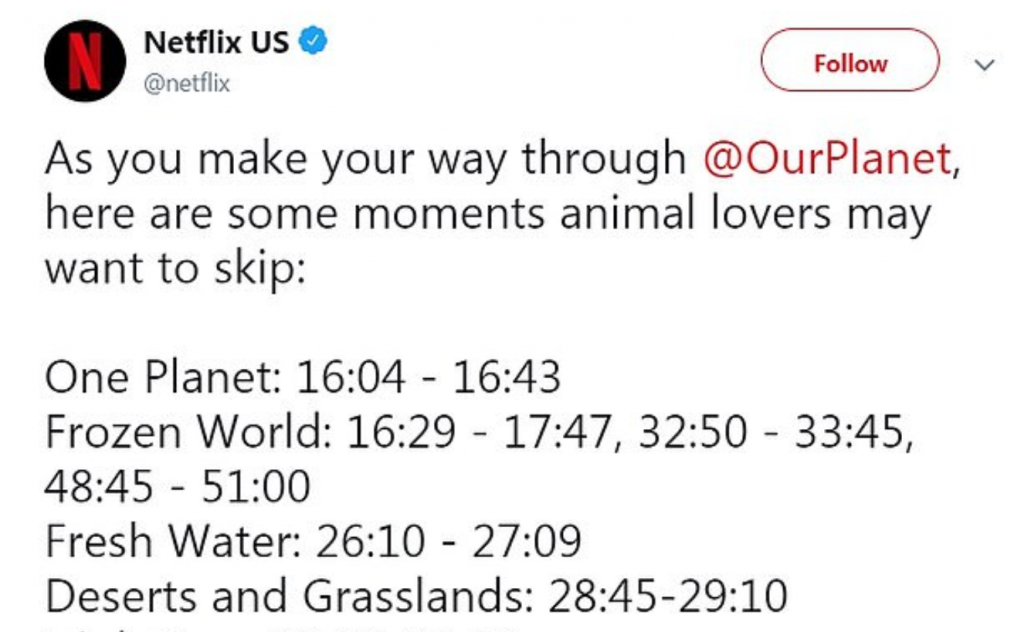
Task: Expand the tweet options chevron
Action: click(984, 65)
